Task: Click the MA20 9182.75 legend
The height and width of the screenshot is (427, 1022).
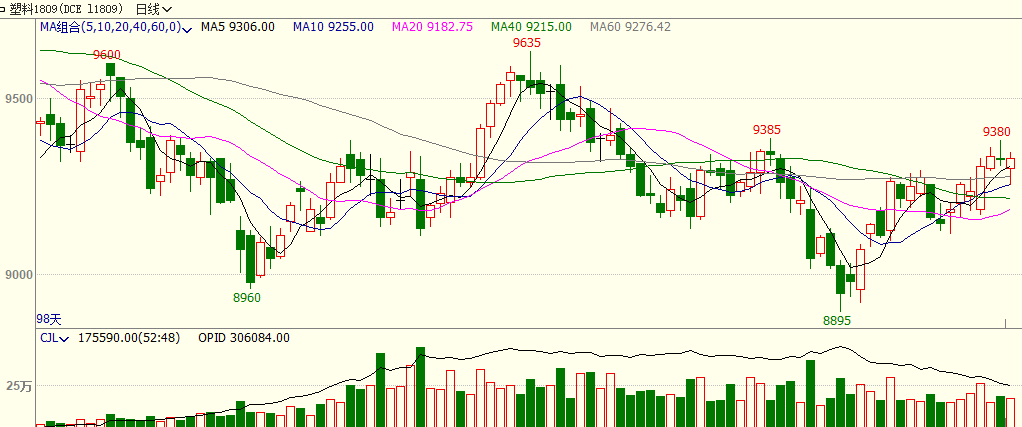Action: coord(432,27)
